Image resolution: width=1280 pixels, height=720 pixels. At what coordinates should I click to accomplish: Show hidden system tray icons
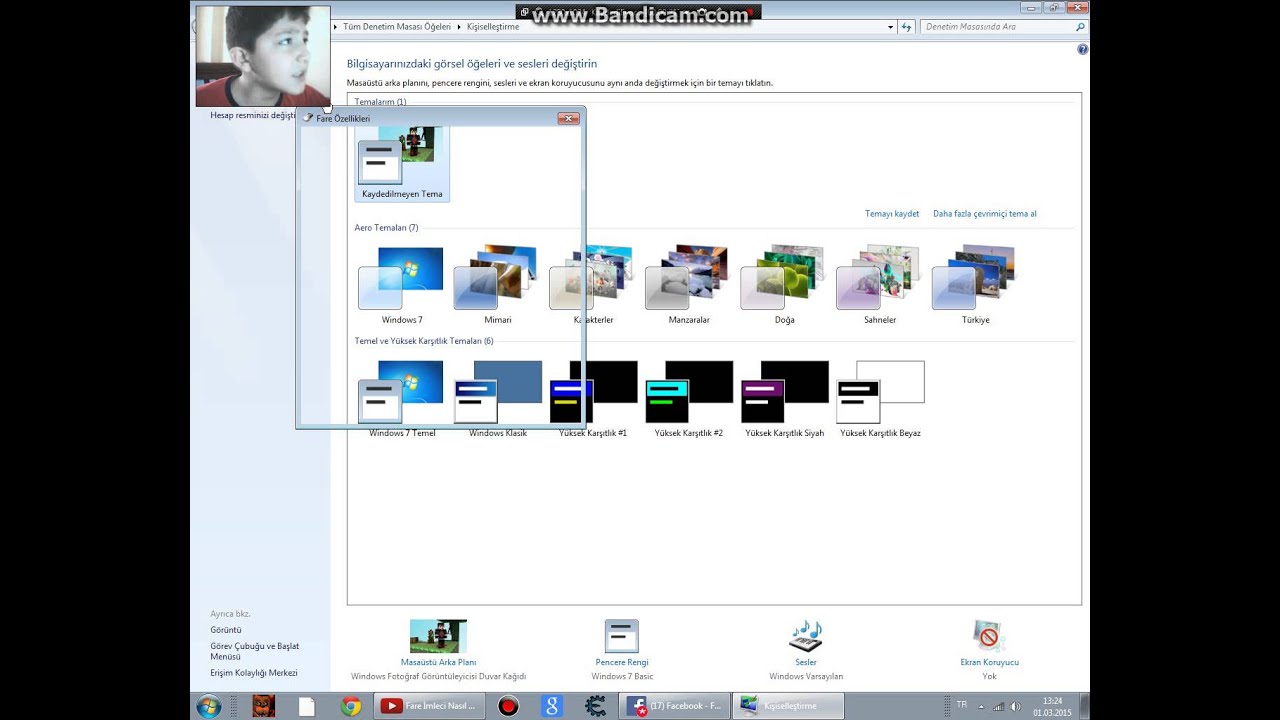pos(981,706)
